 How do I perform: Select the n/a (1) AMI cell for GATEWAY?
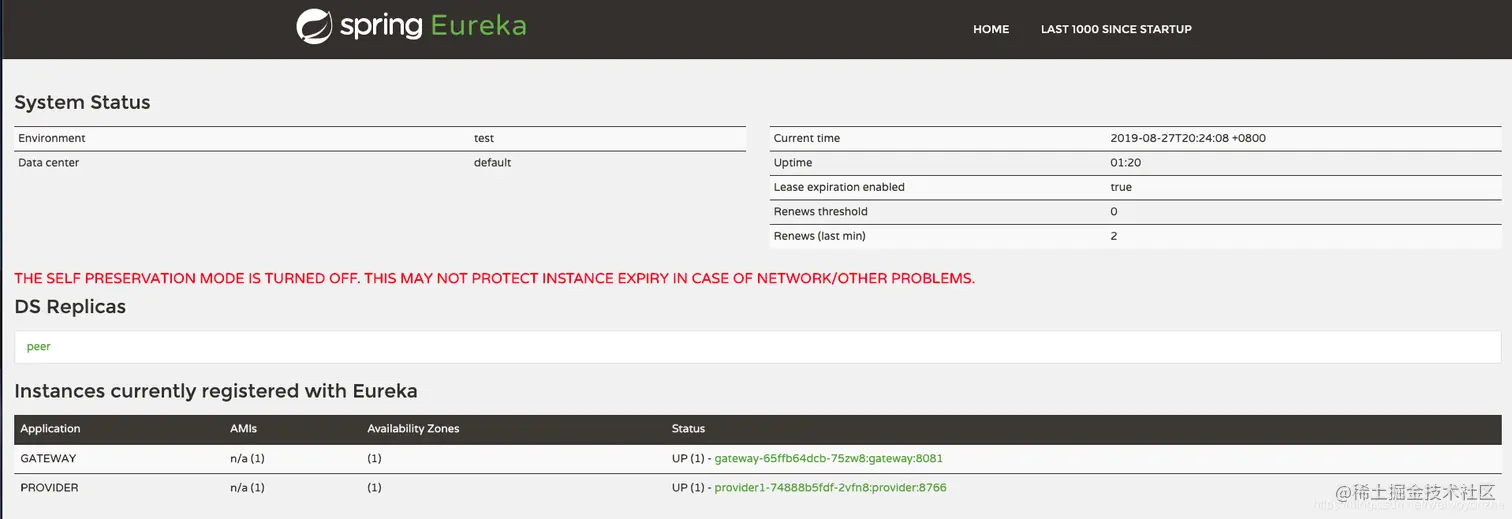247,458
